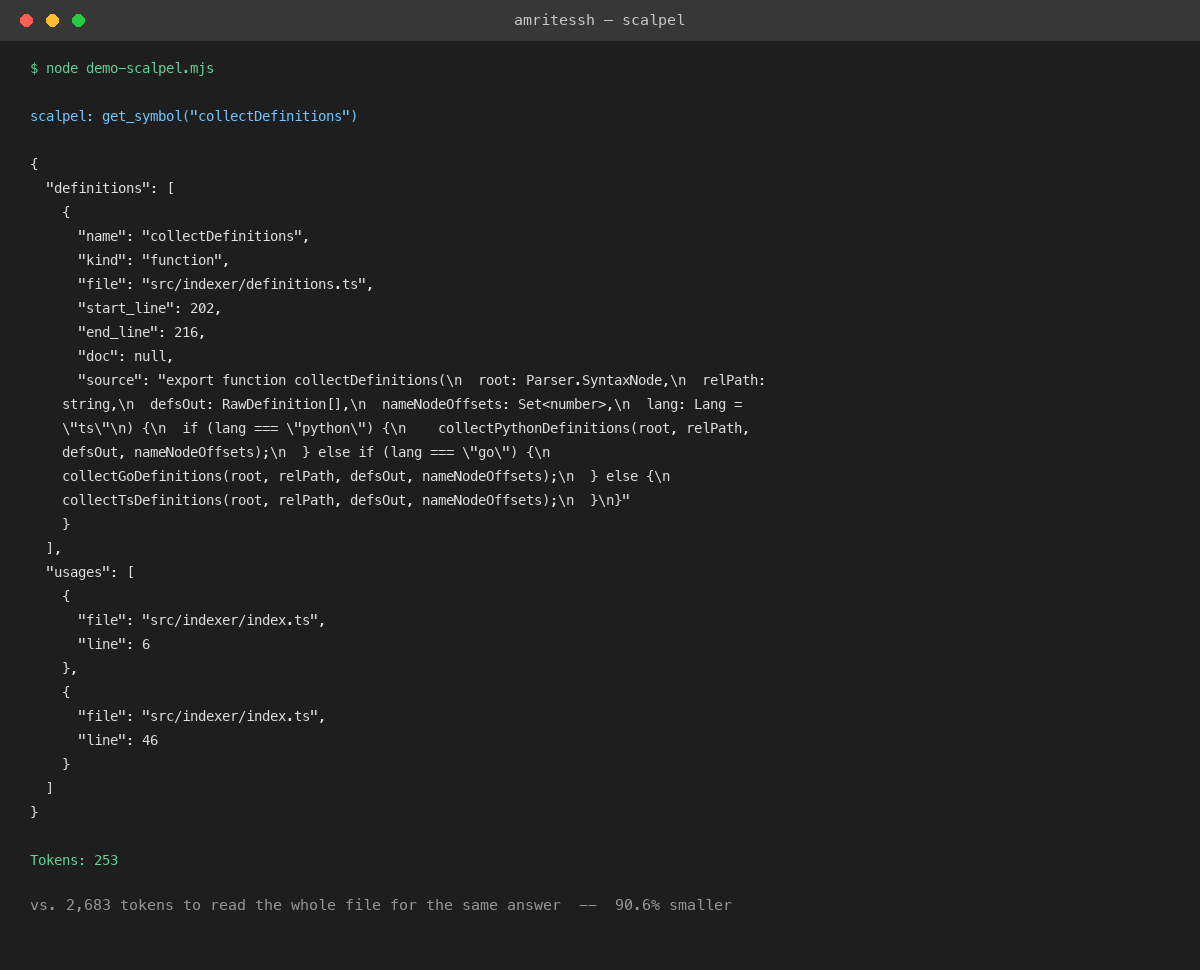1200x970 pixels.
Task: Click the "start_line": 202 line
Action: coord(150,308)
